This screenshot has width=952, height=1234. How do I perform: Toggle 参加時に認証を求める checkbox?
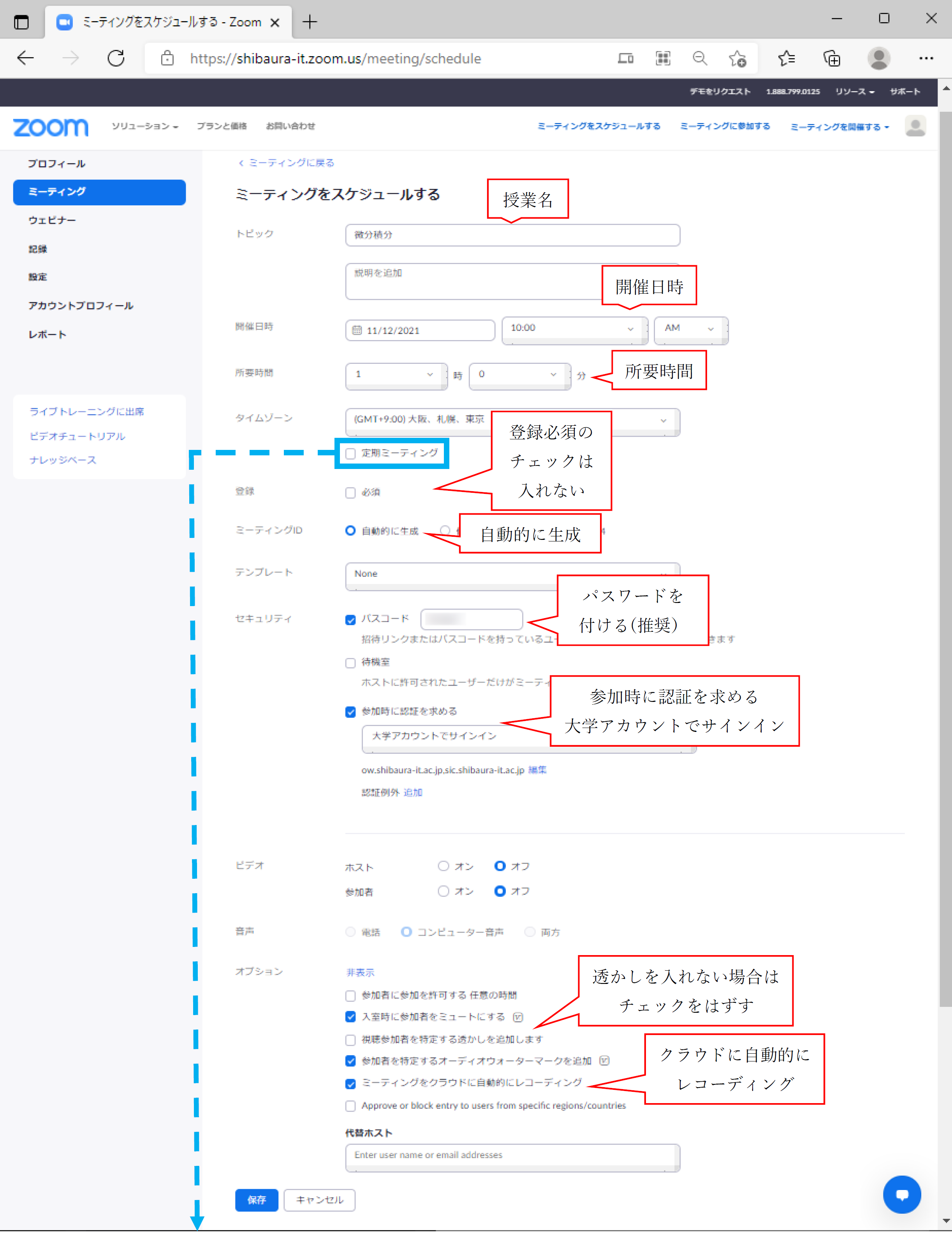[351, 712]
